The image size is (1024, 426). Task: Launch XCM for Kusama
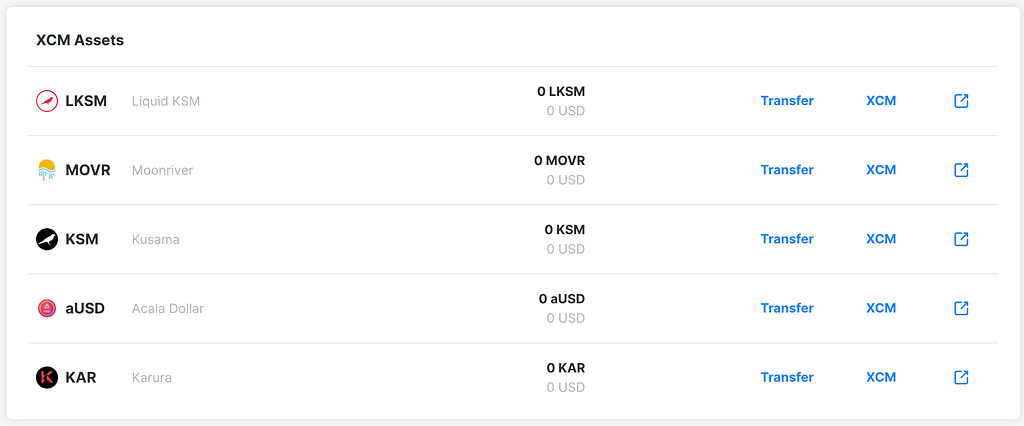pyautogui.click(x=881, y=239)
